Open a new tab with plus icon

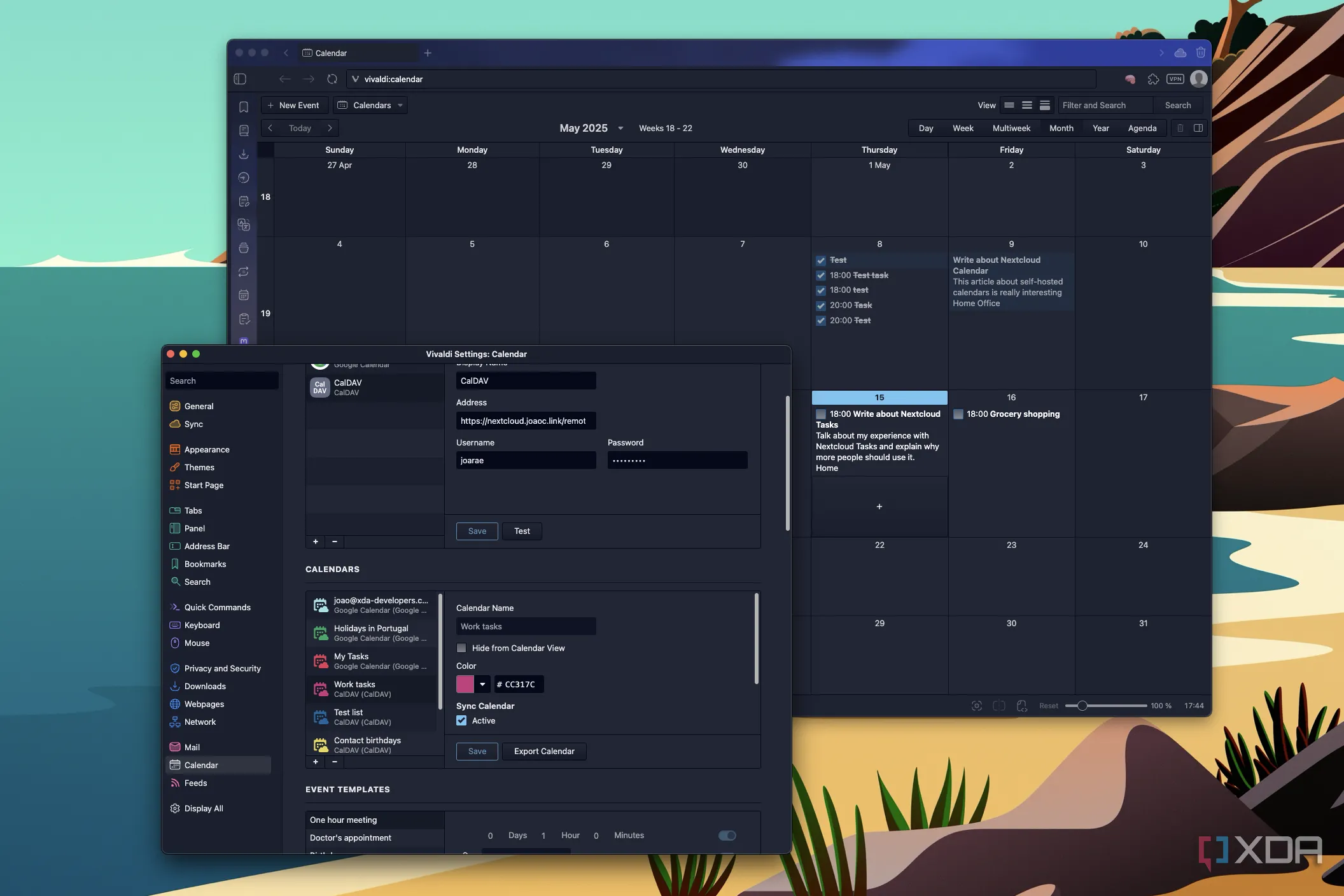coord(428,53)
